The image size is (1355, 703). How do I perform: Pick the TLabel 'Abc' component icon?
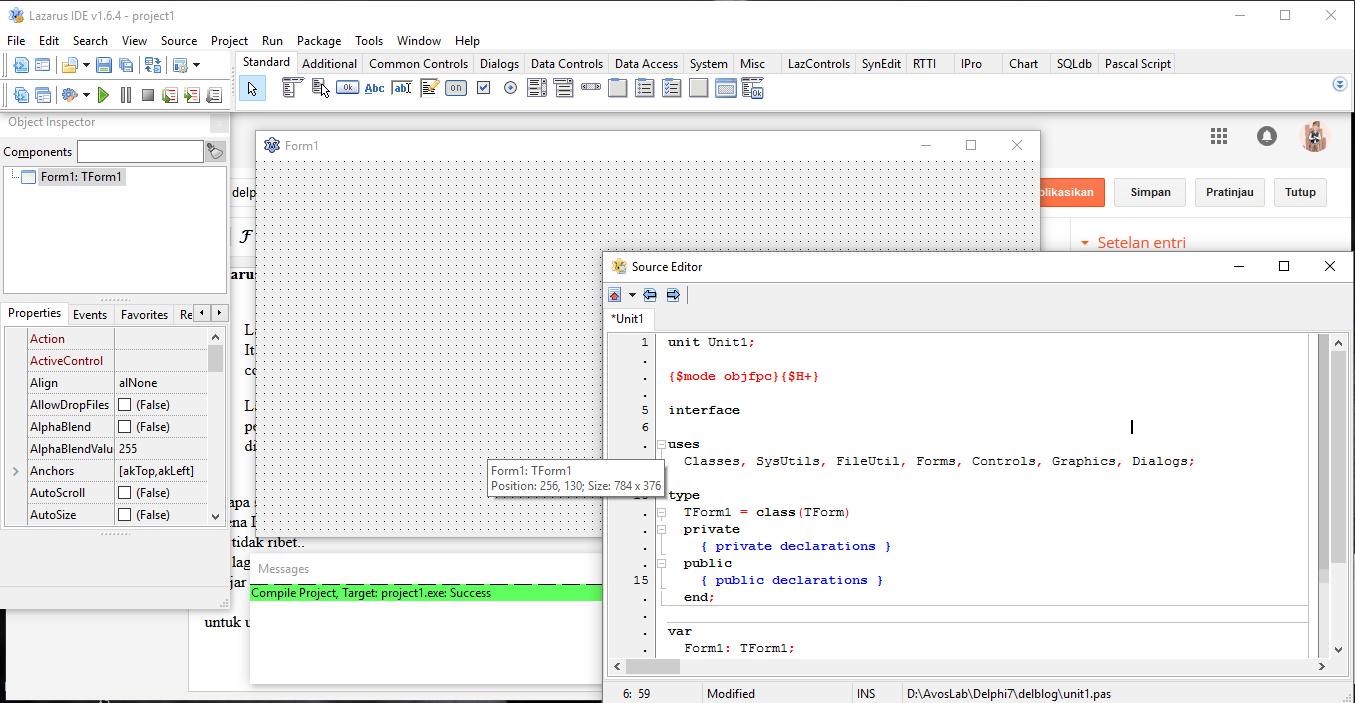374,88
